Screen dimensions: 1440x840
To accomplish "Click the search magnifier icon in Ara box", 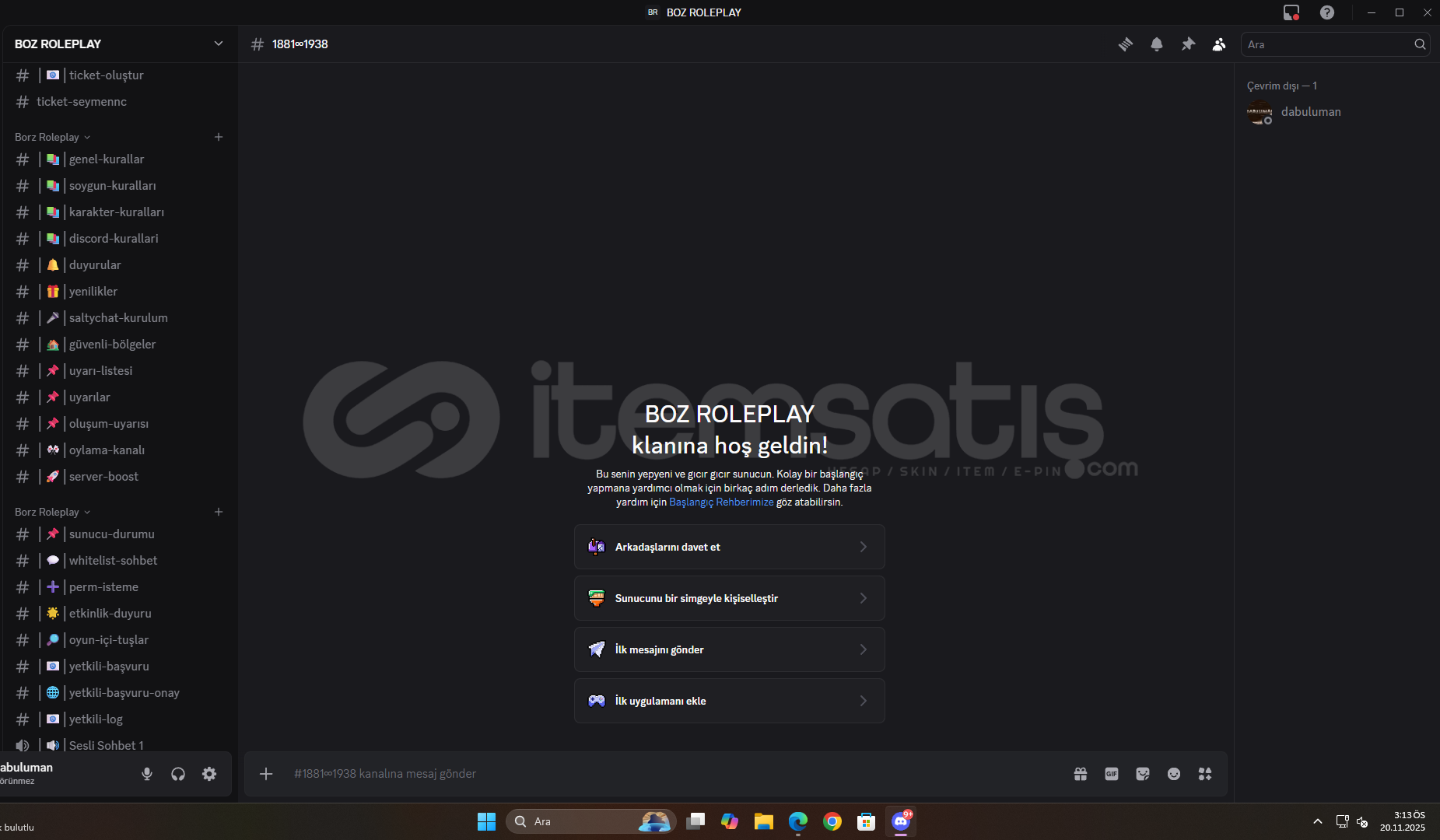I will [1420, 44].
